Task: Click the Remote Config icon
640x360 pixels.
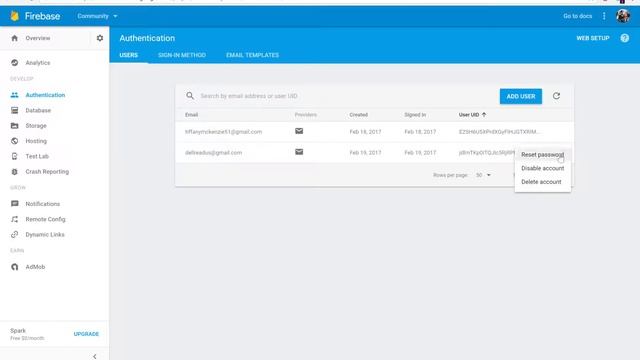Action: [x=15, y=219]
